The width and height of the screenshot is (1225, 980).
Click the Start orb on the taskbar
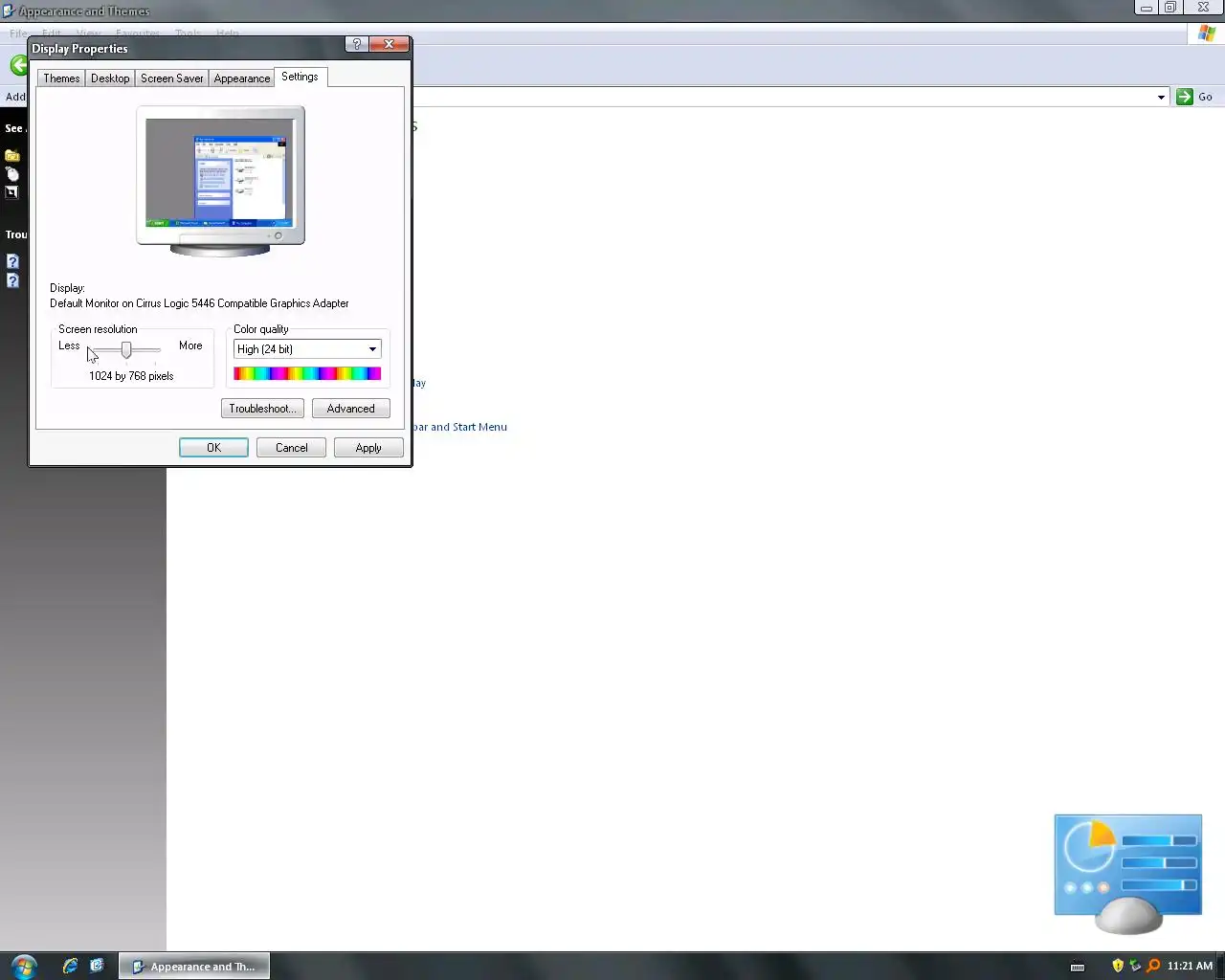24,966
